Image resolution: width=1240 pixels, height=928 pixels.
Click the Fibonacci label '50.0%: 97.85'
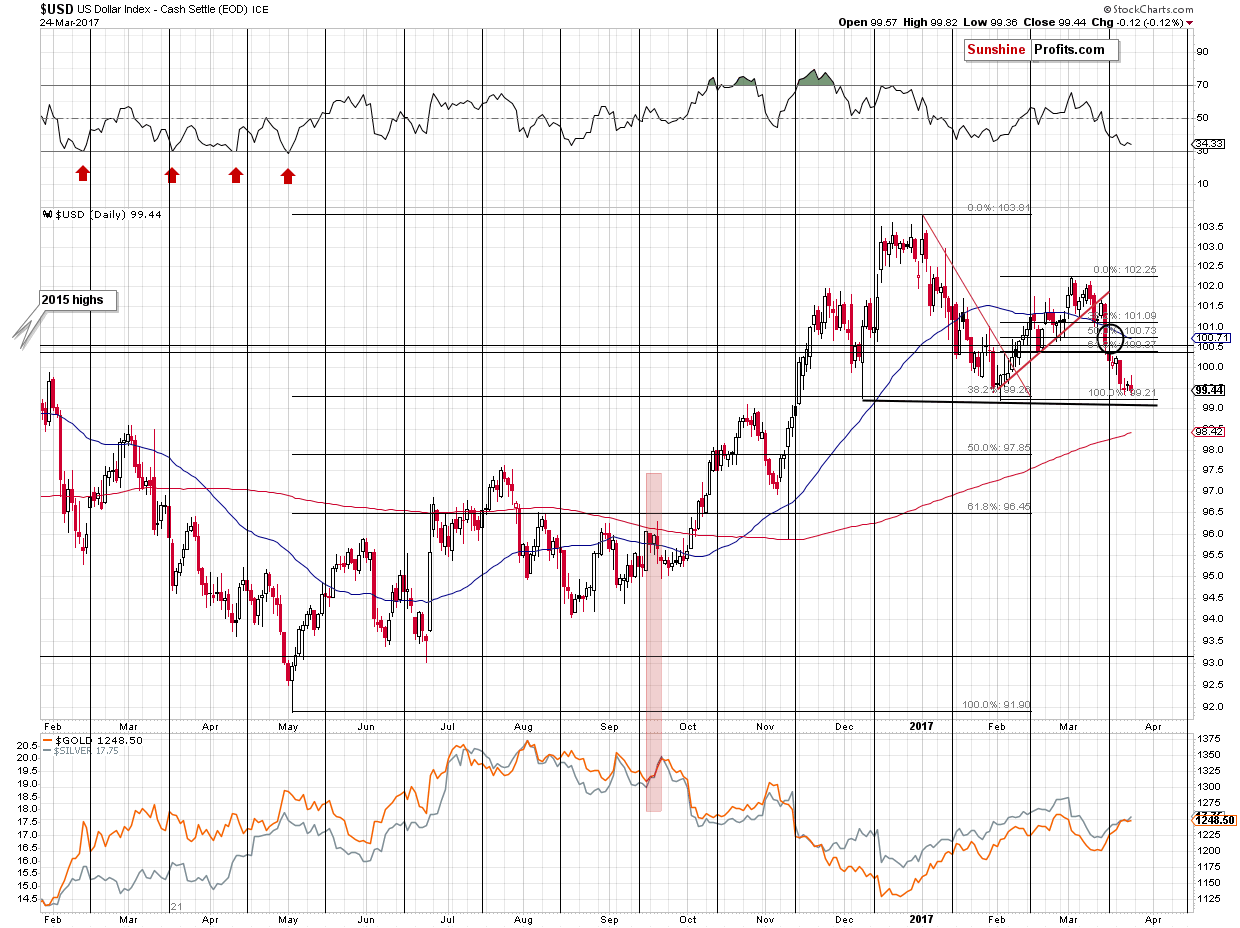coord(998,448)
